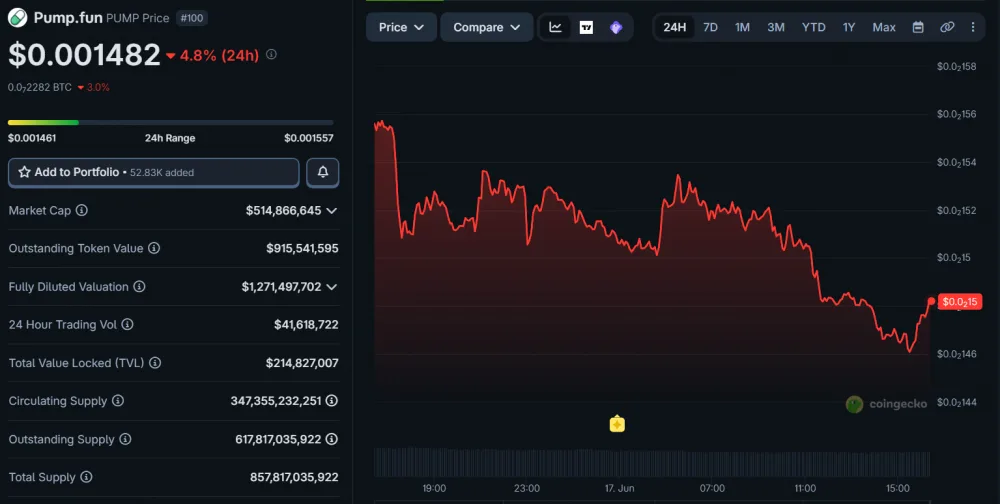Viewport: 1000px width, 504px height.
Task: Click the $0.001482 price heading
Action: (84, 55)
